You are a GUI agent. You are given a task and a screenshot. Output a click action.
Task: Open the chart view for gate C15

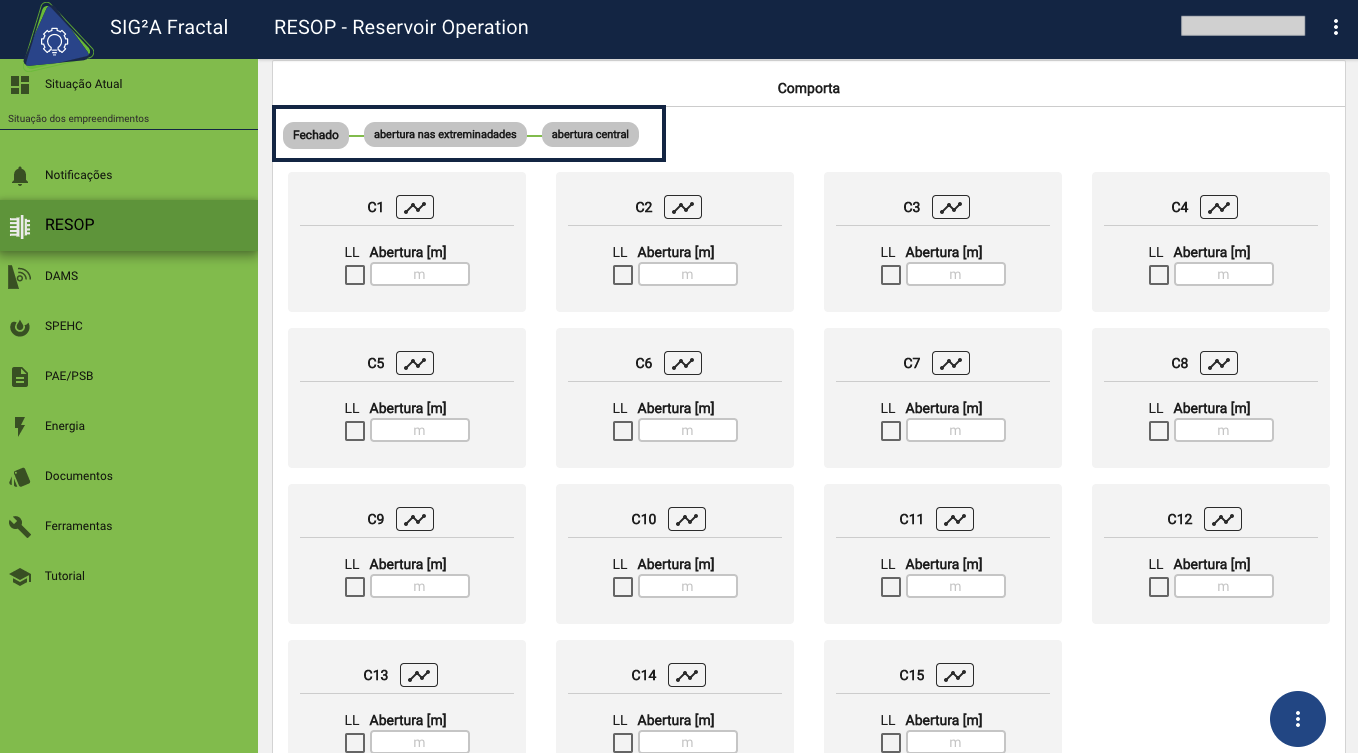click(955, 675)
